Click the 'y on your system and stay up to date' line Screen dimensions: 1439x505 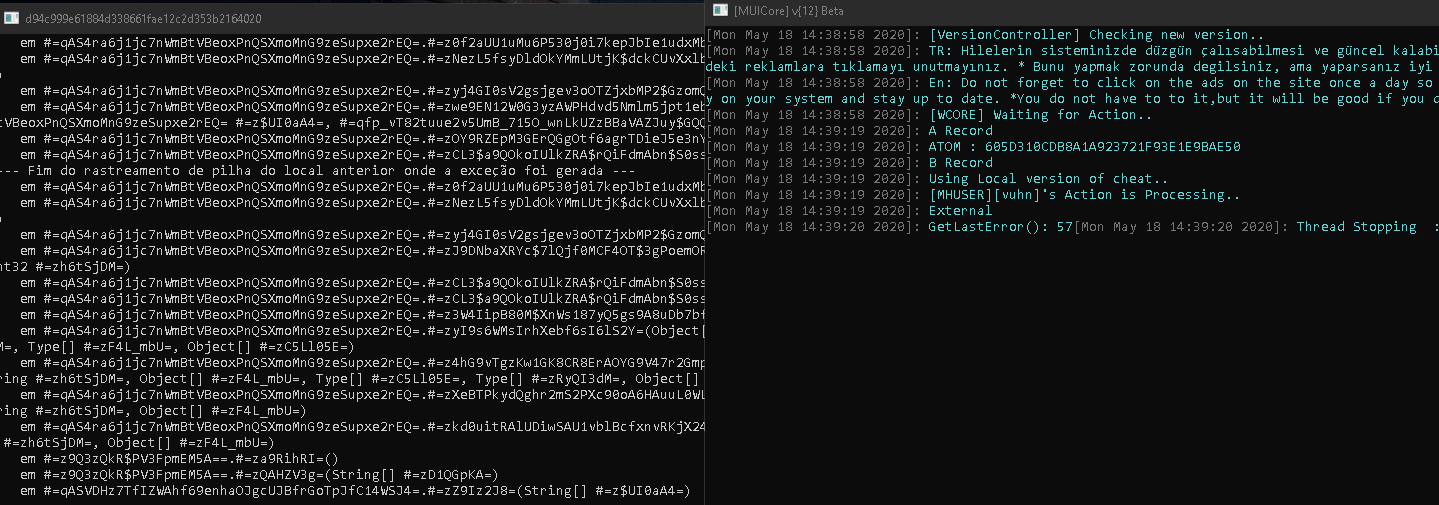point(1072,99)
